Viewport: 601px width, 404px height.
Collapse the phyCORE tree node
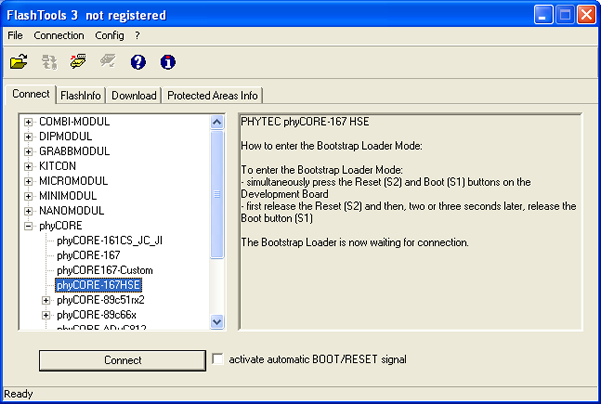click(28, 226)
